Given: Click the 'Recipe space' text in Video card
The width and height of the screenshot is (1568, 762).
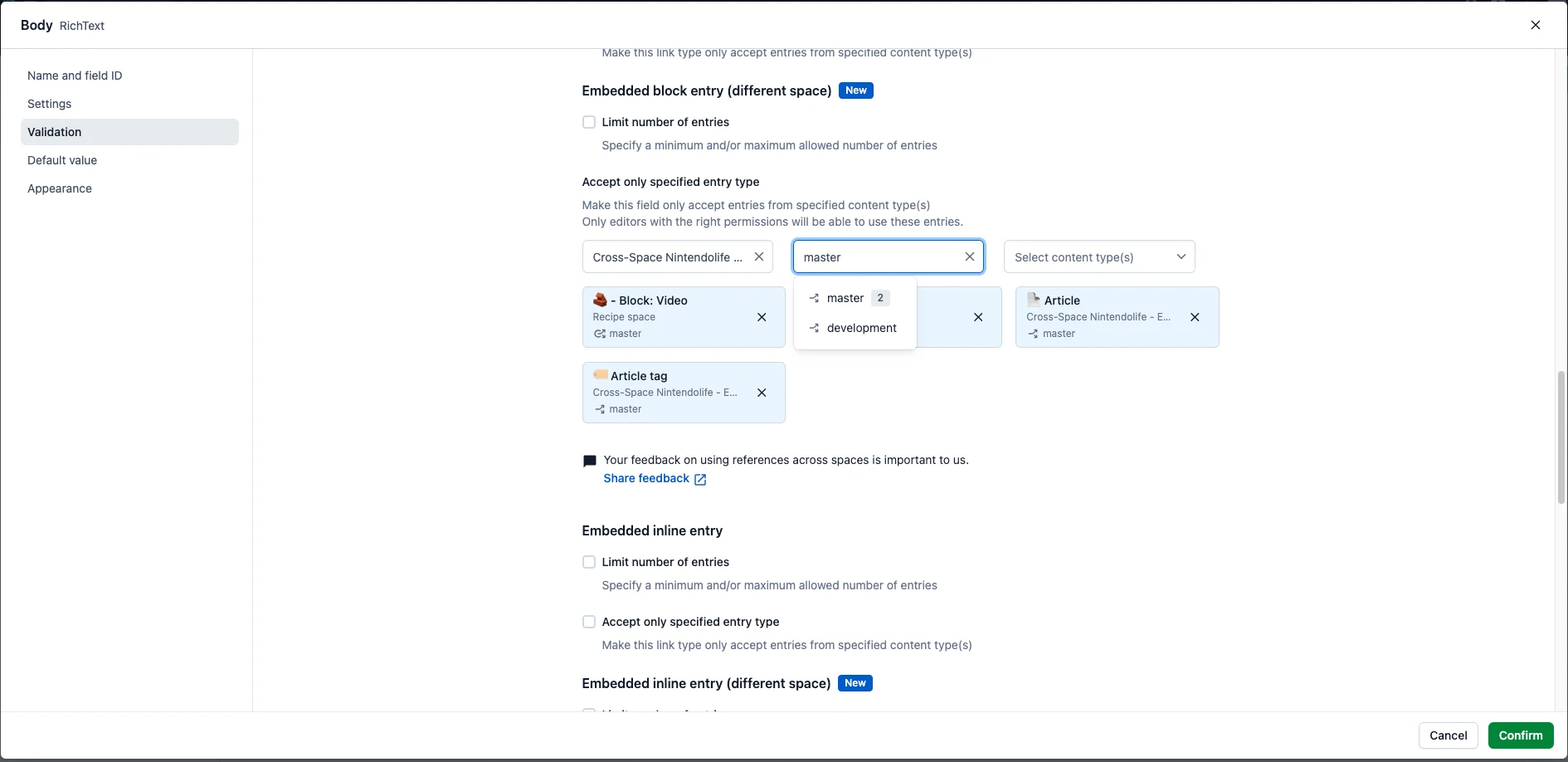Looking at the screenshot, I should (624, 317).
